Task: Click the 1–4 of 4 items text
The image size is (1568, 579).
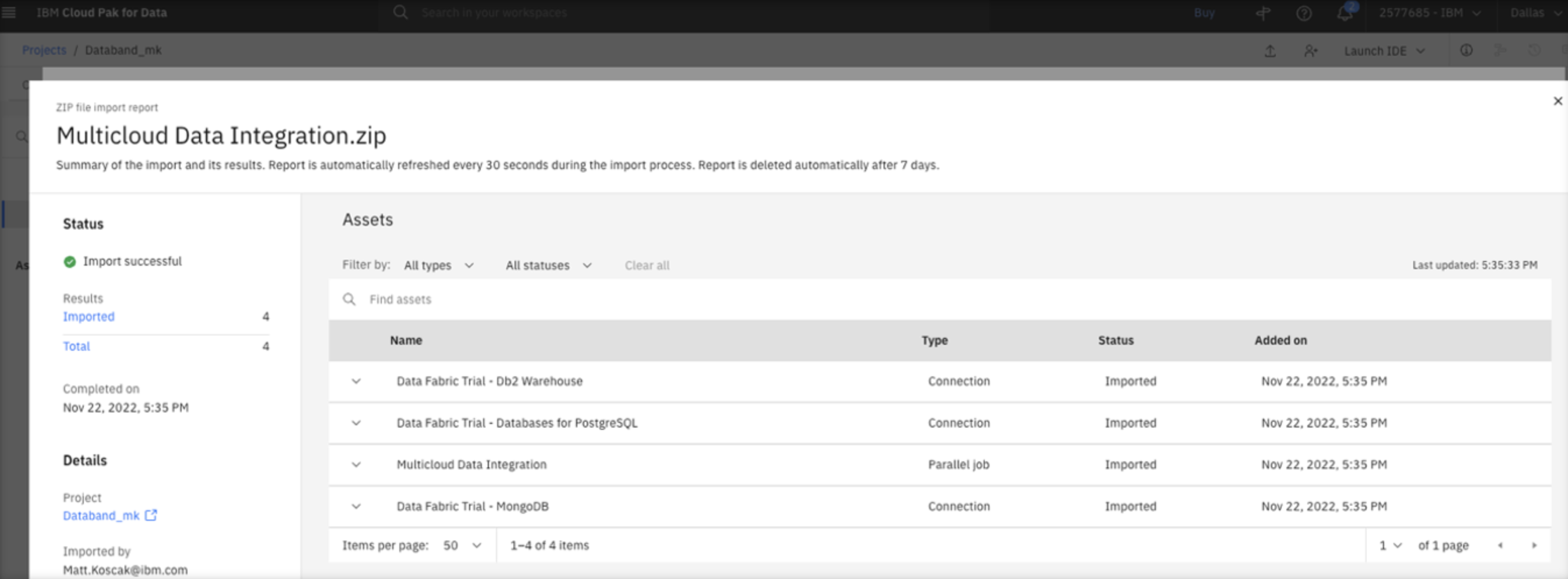Action: point(549,545)
